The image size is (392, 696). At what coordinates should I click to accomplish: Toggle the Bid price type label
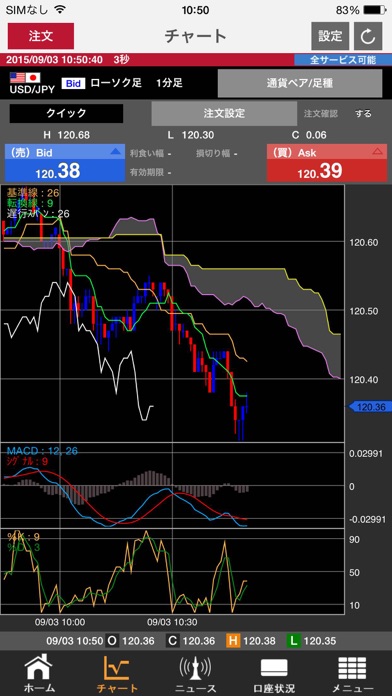pyautogui.click(x=73, y=83)
